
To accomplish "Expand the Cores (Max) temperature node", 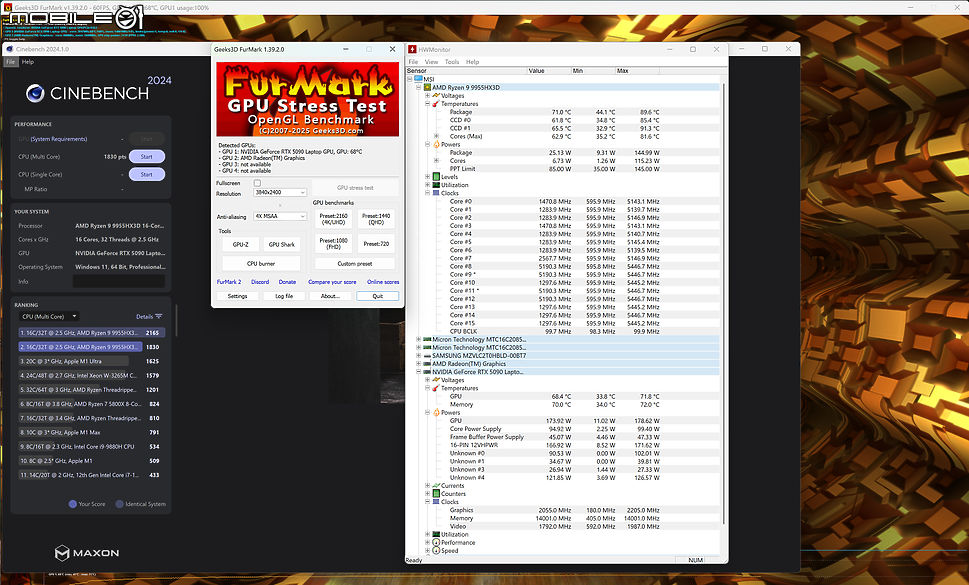I will tap(436, 136).
